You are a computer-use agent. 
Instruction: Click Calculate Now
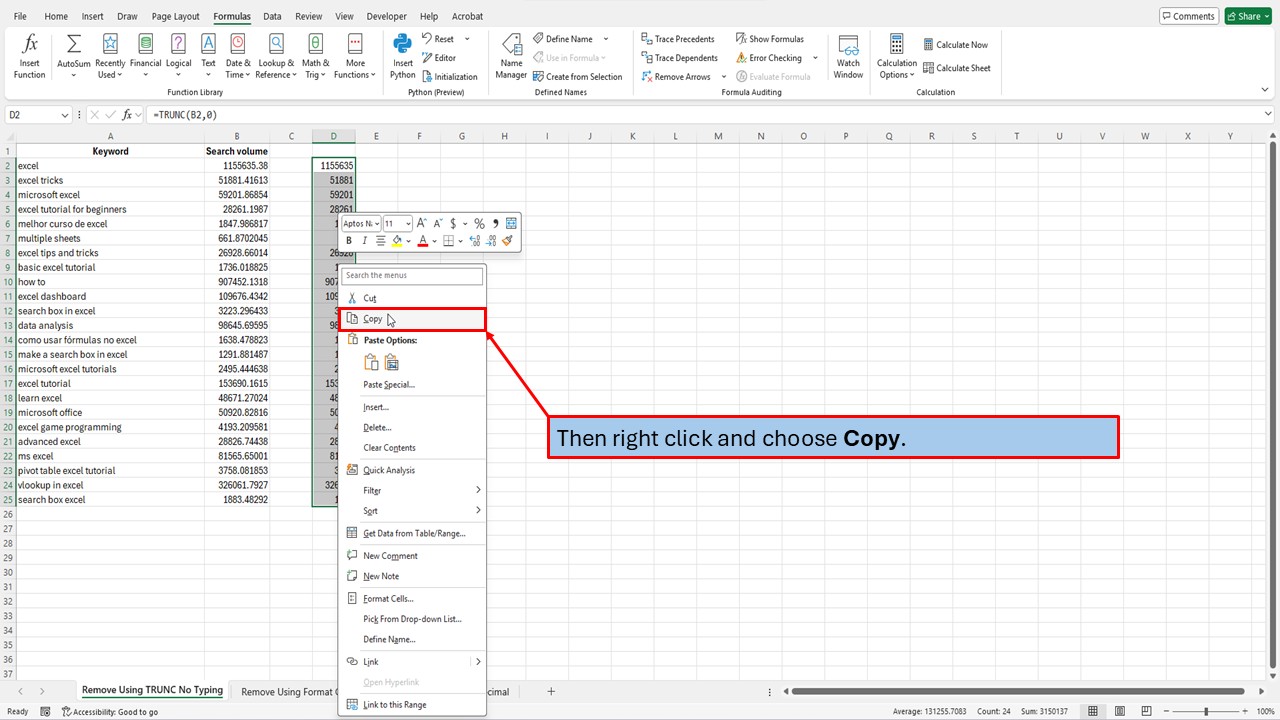tap(956, 44)
